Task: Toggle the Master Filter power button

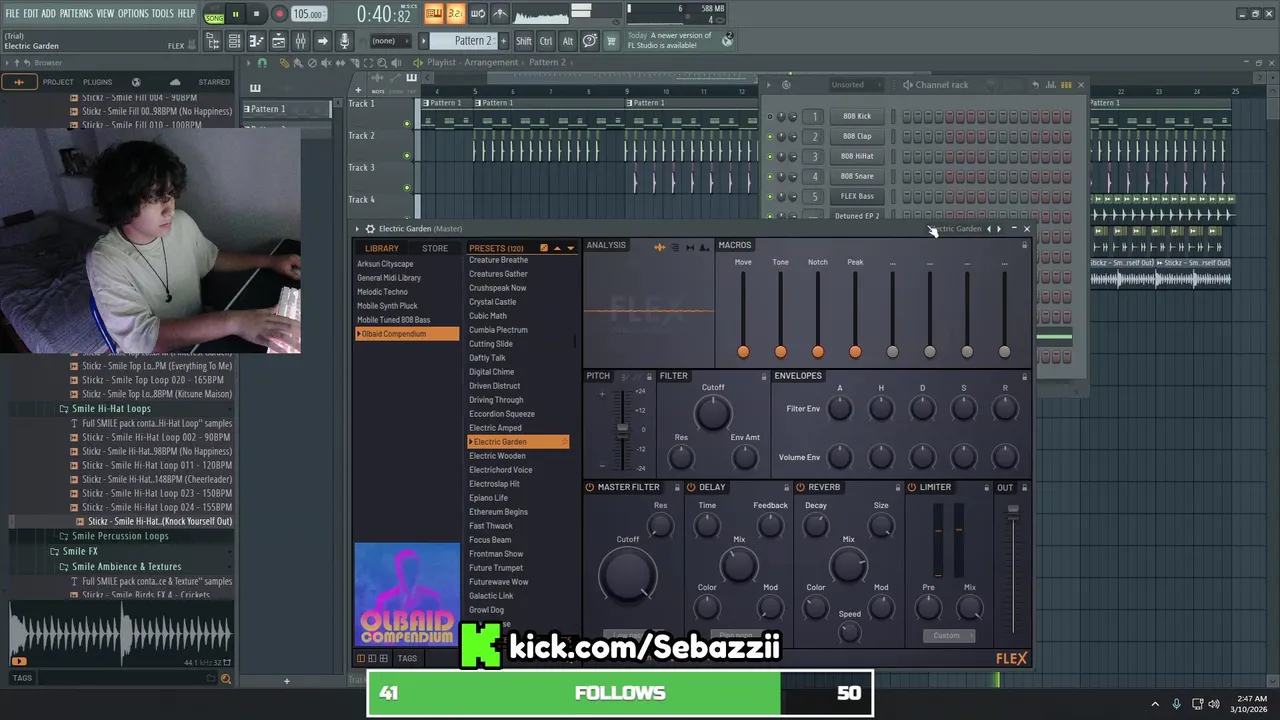Action: (590, 488)
